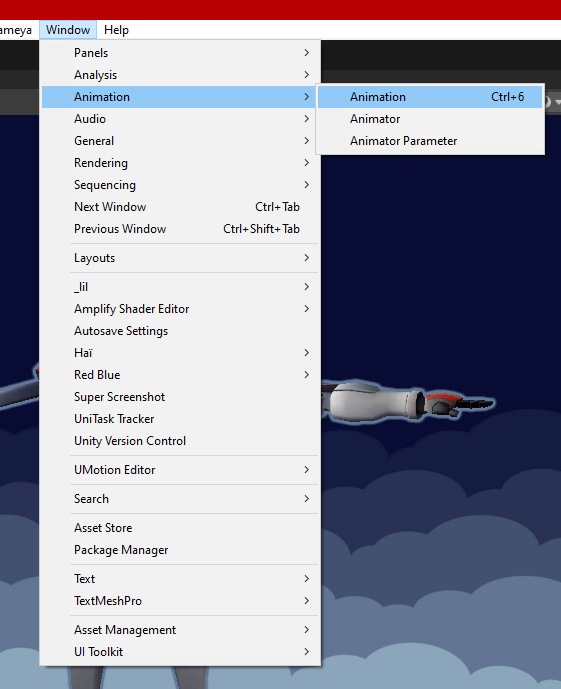Expand the Sequencing submenu
This screenshot has height=689, width=561.
180,185
